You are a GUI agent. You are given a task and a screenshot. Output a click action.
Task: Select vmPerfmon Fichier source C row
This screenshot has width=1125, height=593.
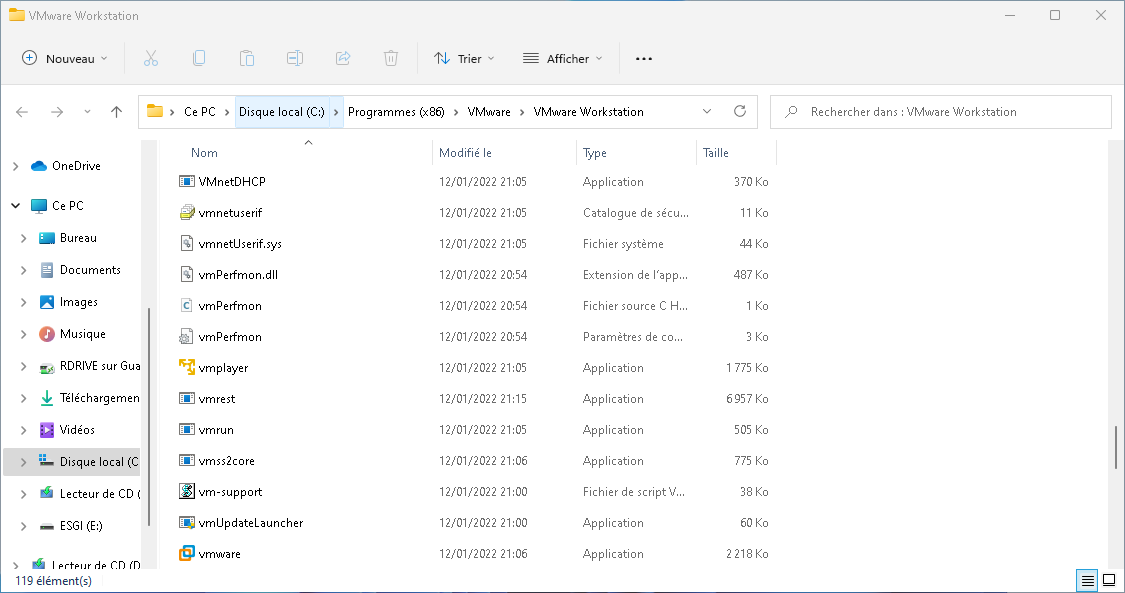click(474, 305)
